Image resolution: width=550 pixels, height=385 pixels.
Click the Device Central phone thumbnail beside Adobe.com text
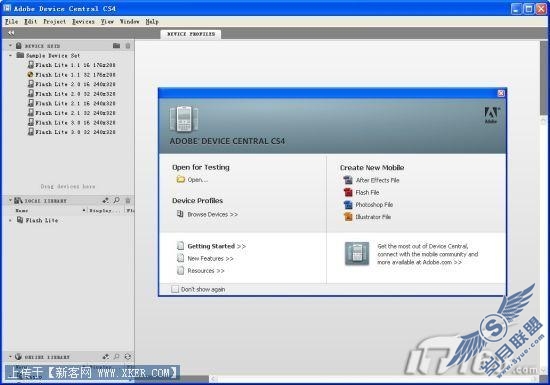357,254
